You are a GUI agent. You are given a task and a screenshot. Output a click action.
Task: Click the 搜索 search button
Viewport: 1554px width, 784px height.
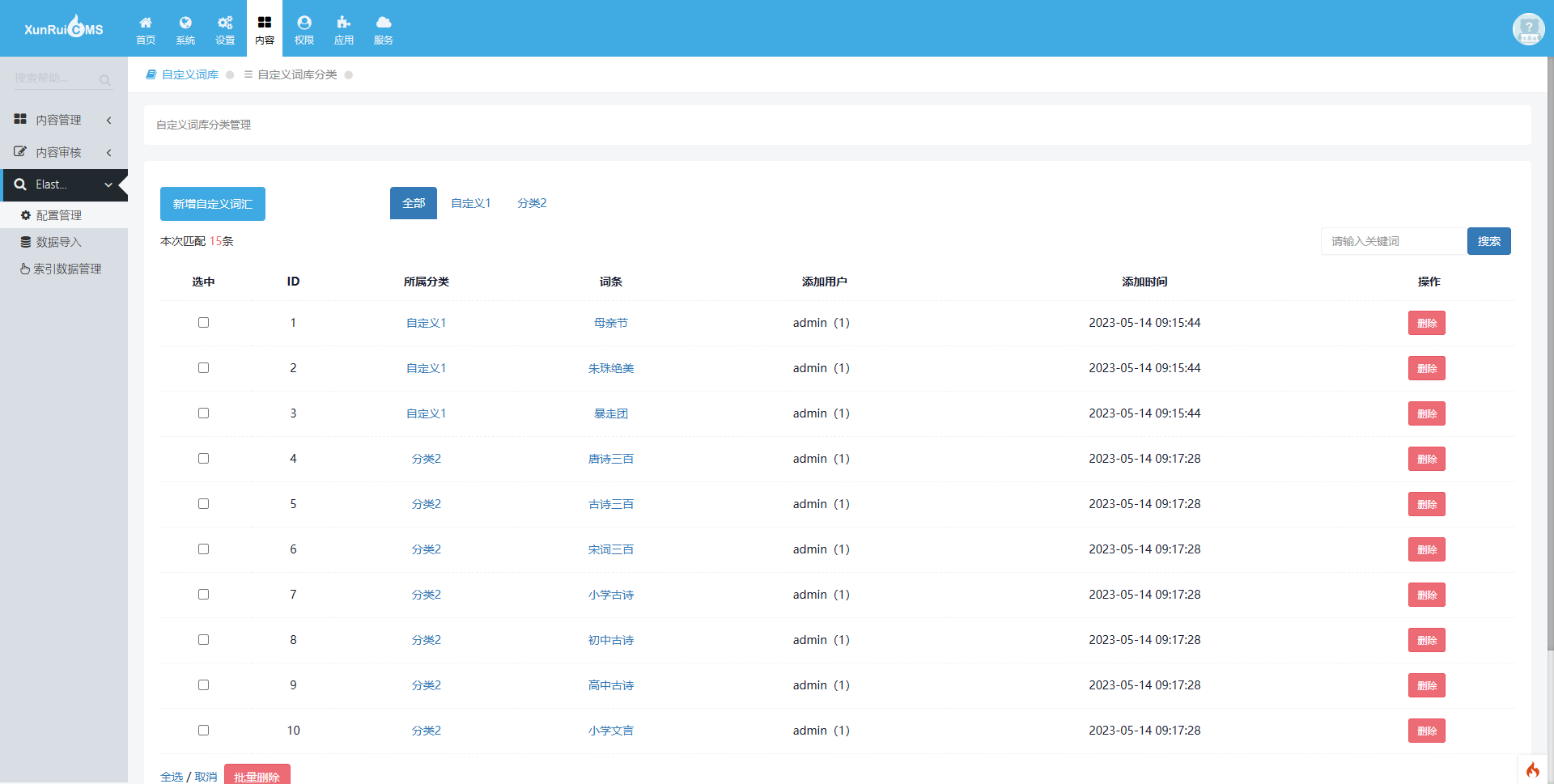1488,241
